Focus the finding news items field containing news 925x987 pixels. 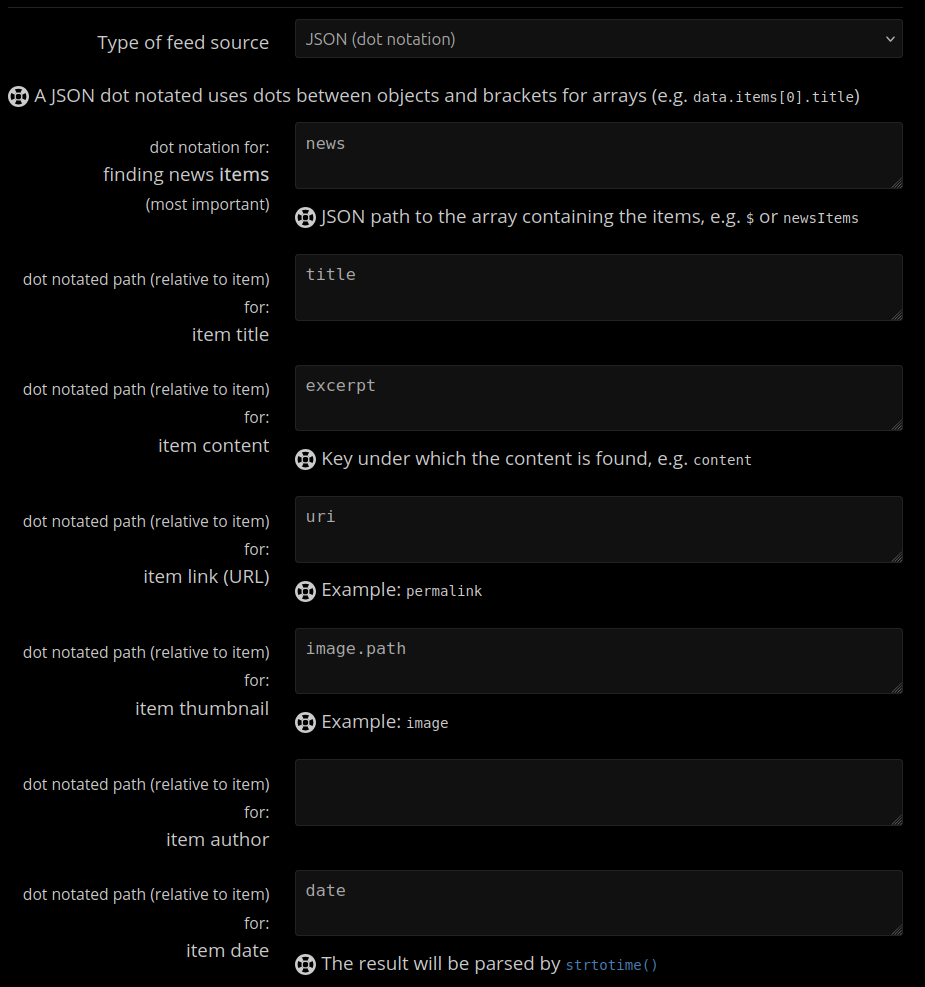click(598, 155)
